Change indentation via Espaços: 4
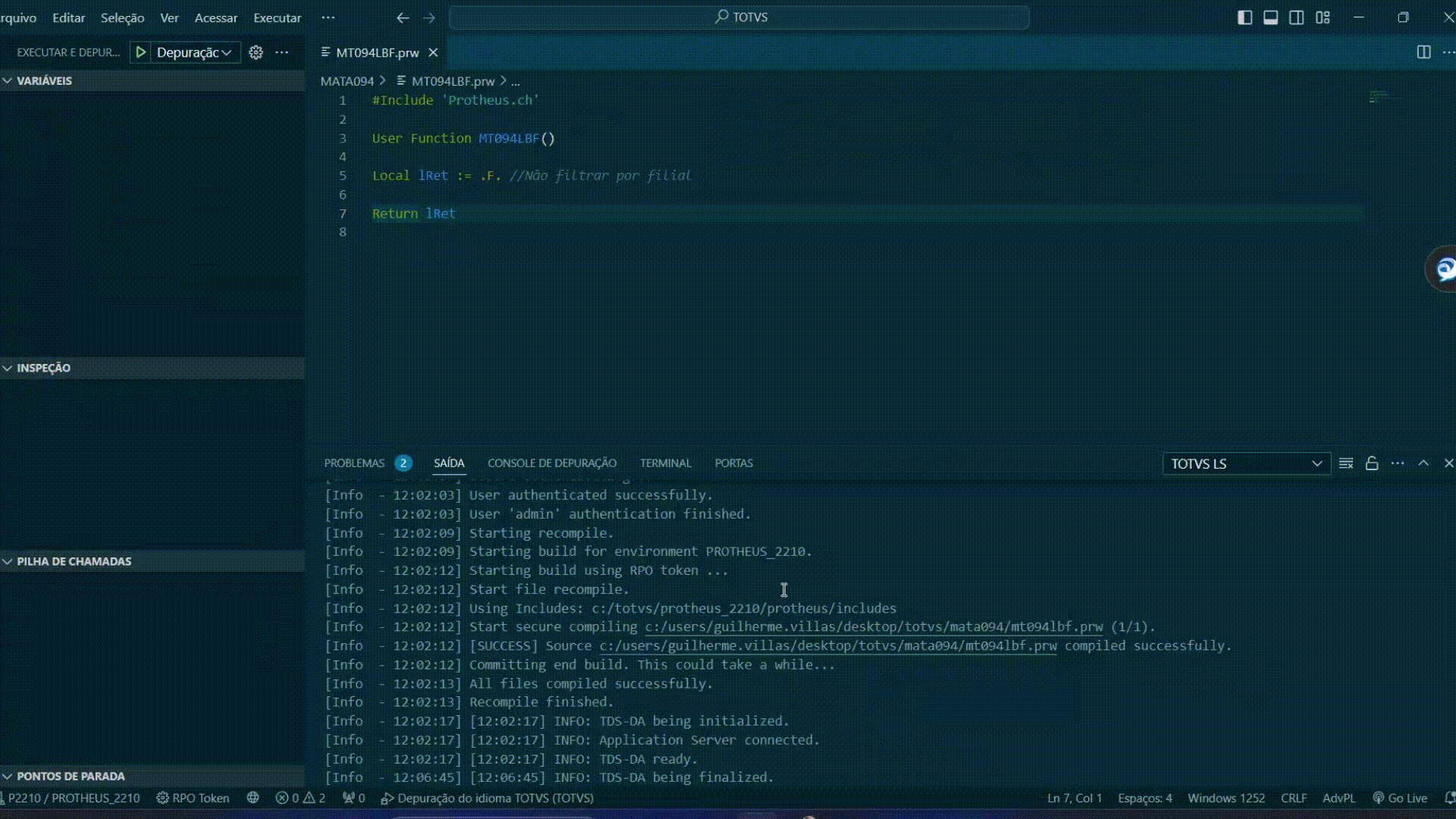Image resolution: width=1456 pixels, height=819 pixels. (1145, 798)
